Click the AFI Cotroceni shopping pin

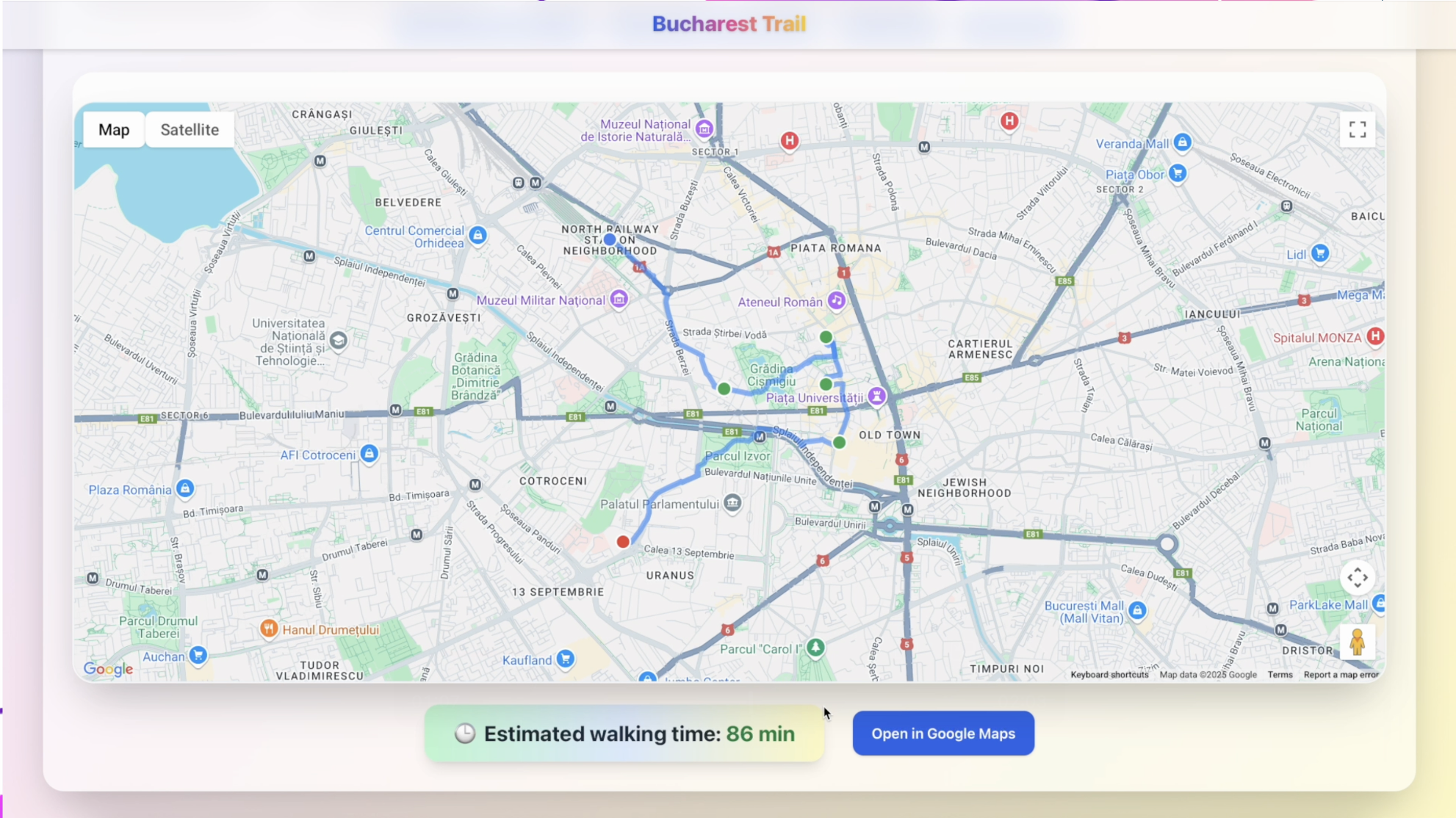[369, 454]
